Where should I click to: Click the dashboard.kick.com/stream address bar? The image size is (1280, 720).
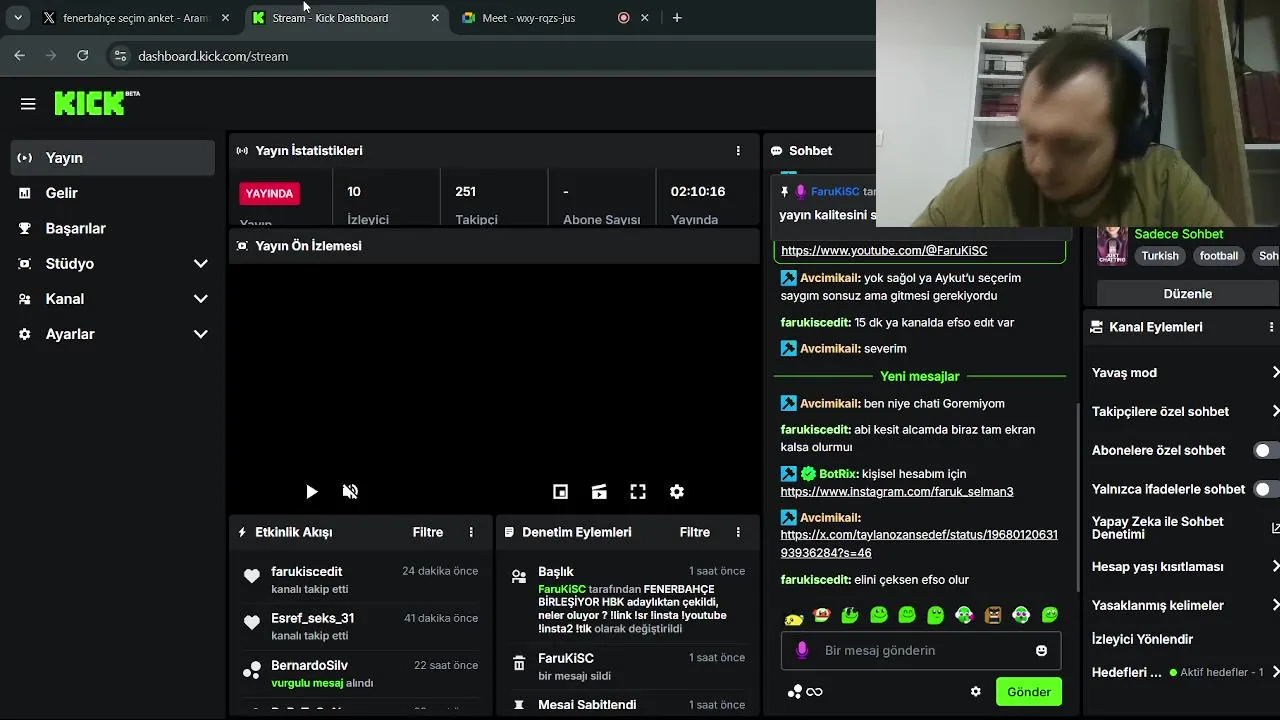(213, 56)
